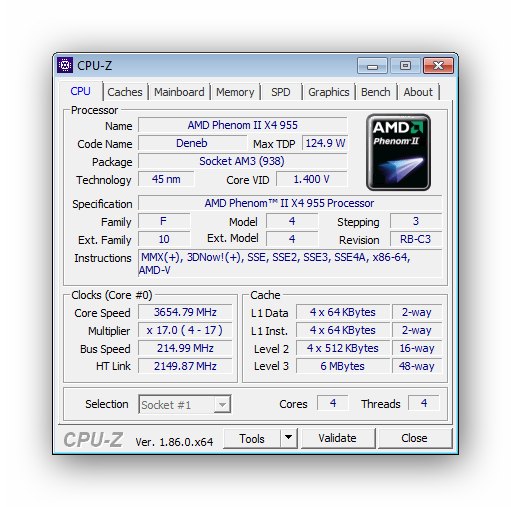This screenshot has width=511, height=507.
Task: Open the Bench tab
Action: coord(376,92)
